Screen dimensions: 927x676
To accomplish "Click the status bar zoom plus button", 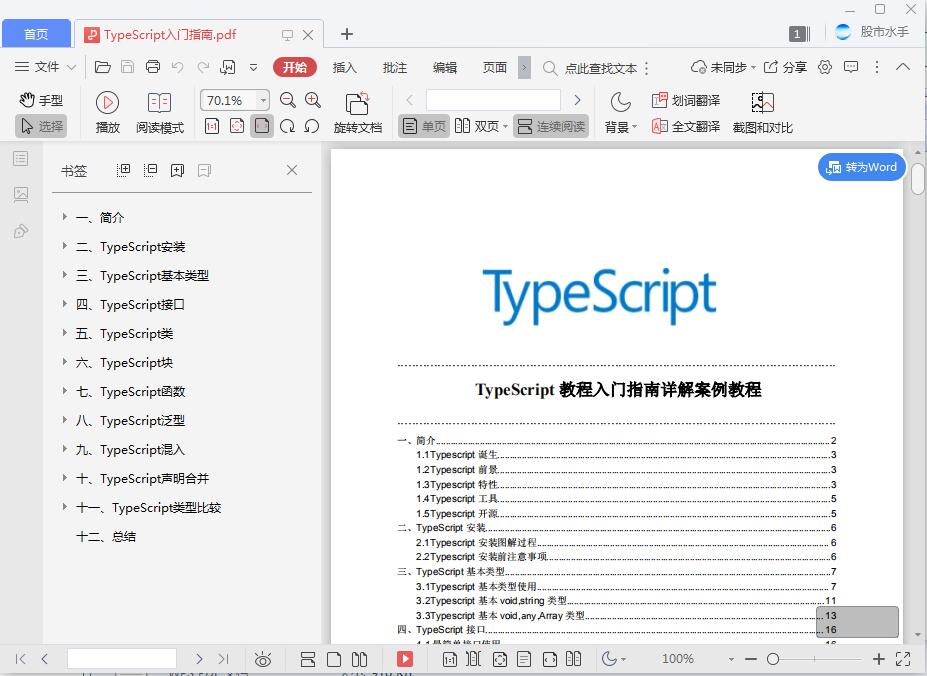I will (879, 659).
